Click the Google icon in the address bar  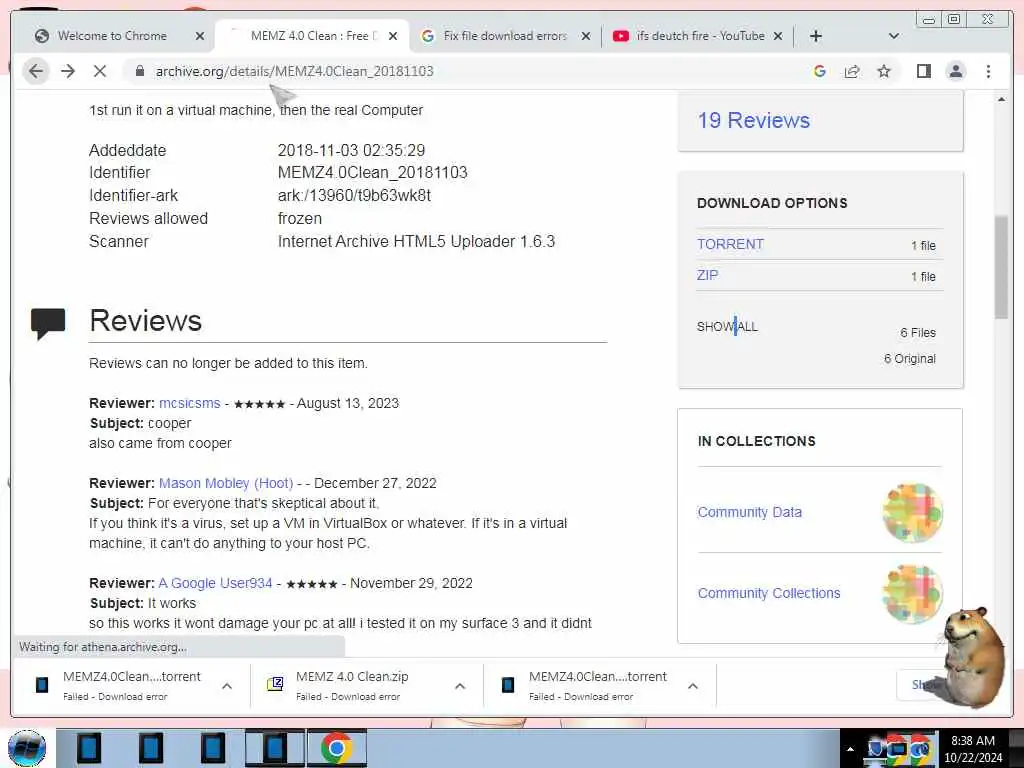coord(820,71)
